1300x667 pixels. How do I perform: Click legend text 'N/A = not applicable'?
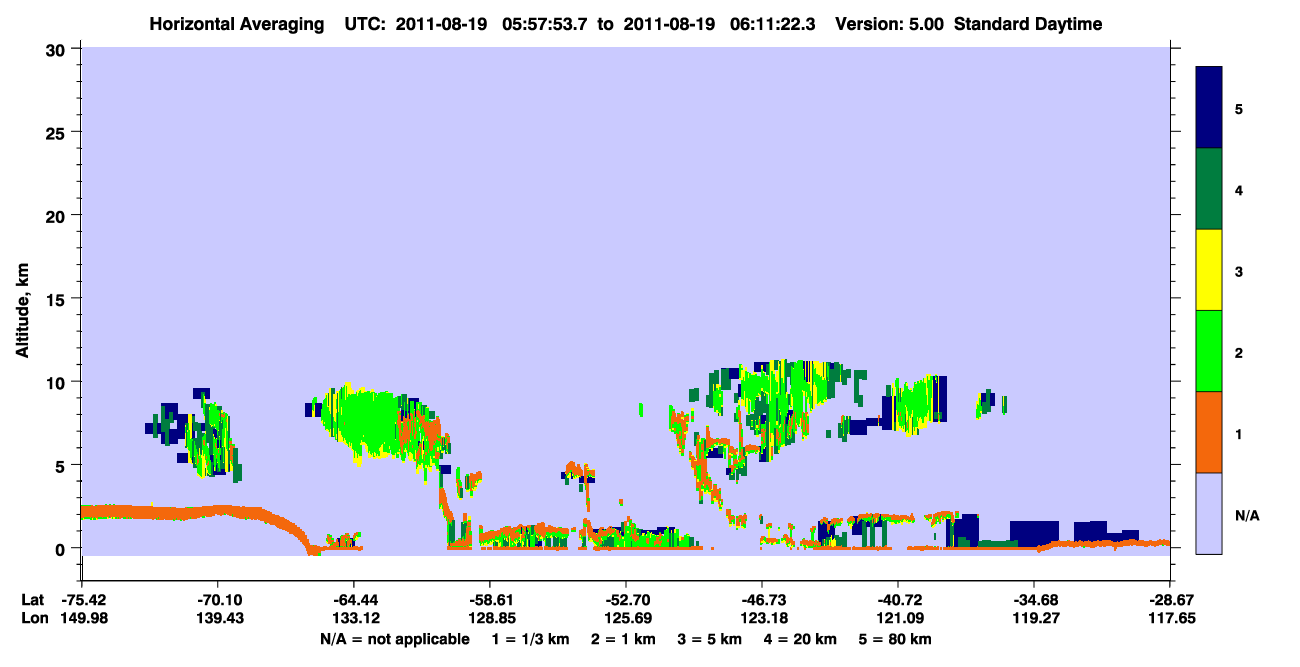[x=395, y=639]
